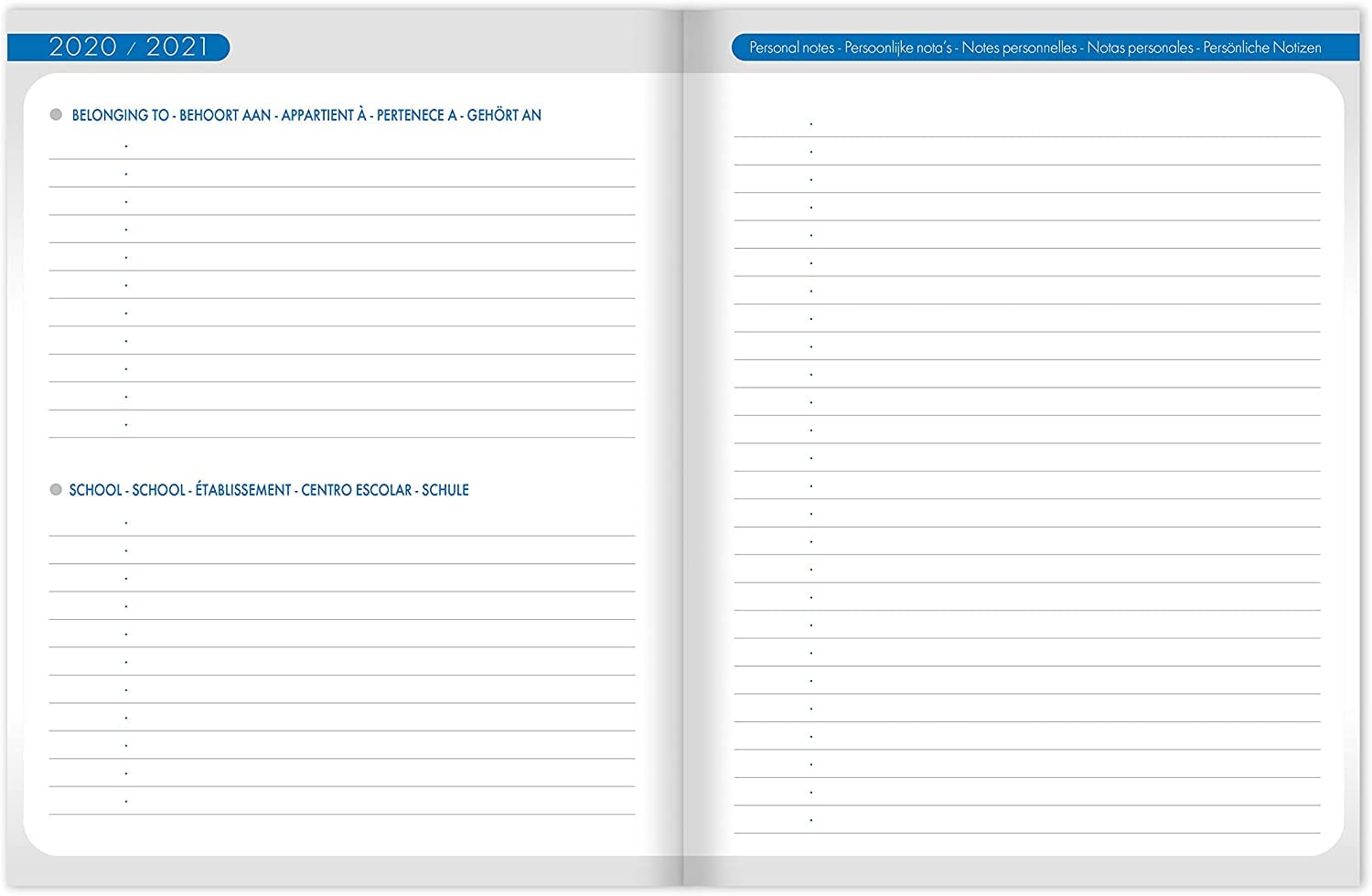The height and width of the screenshot is (896, 1372).
Task: Click the "BEHOORT AAN" label
Action: tap(225, 115)
